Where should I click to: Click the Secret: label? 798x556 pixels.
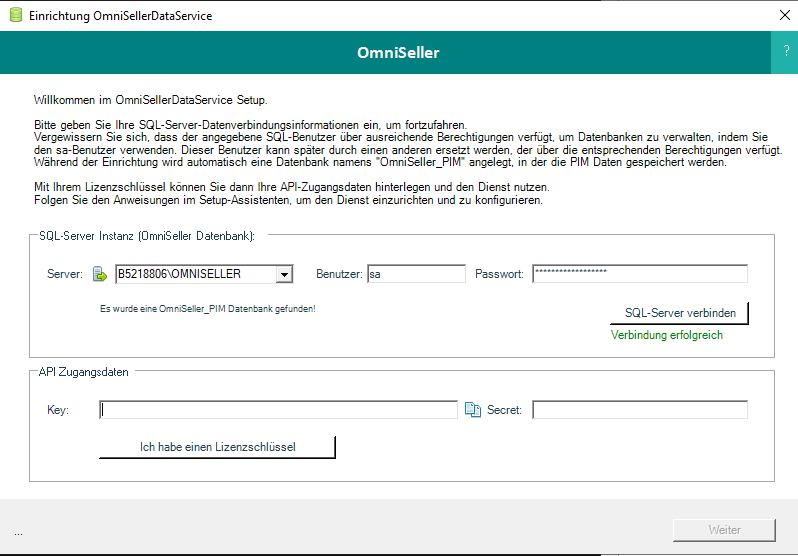[x=504, y=410]
